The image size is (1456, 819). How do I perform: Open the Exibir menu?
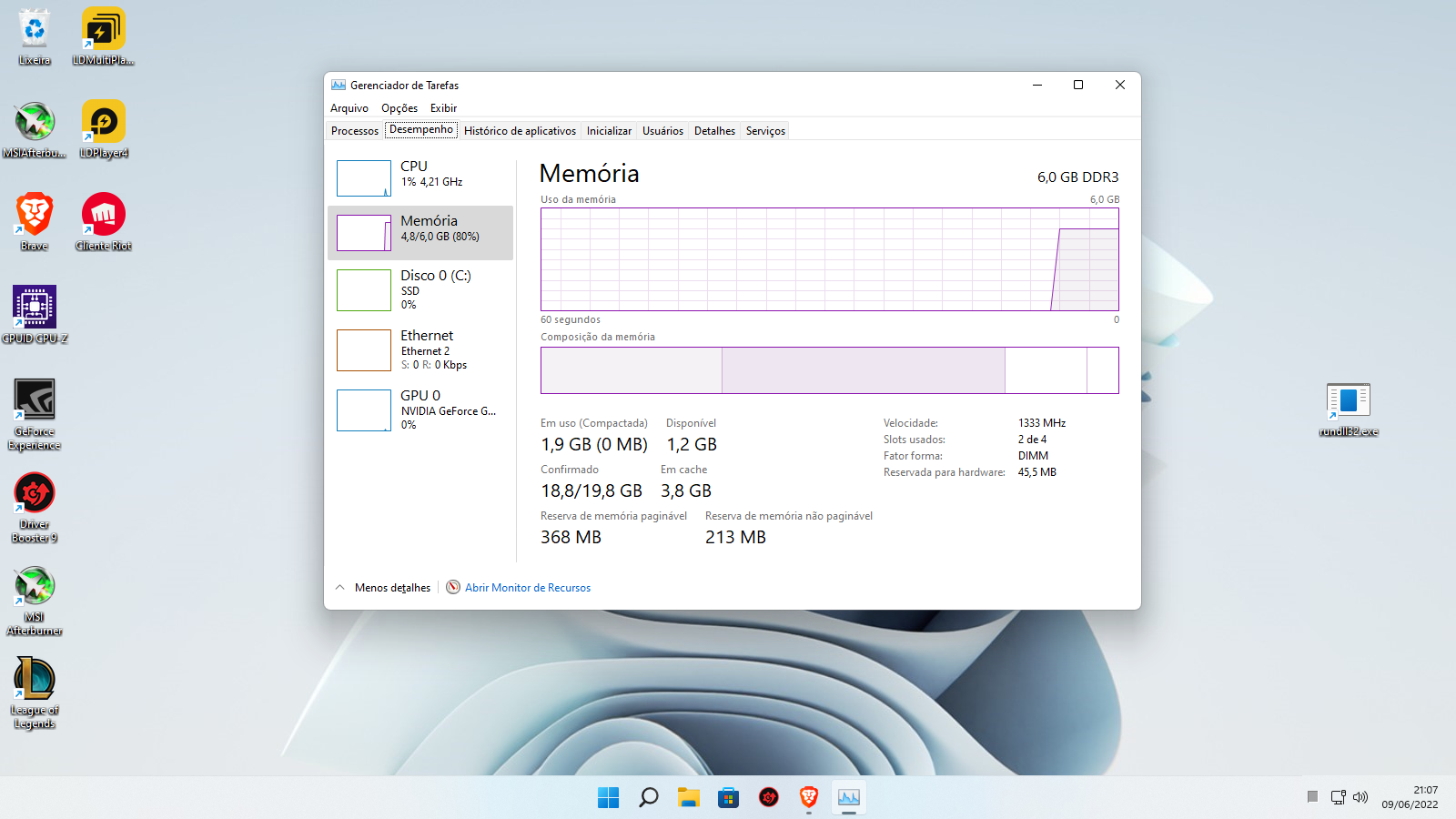pos(443,108)
